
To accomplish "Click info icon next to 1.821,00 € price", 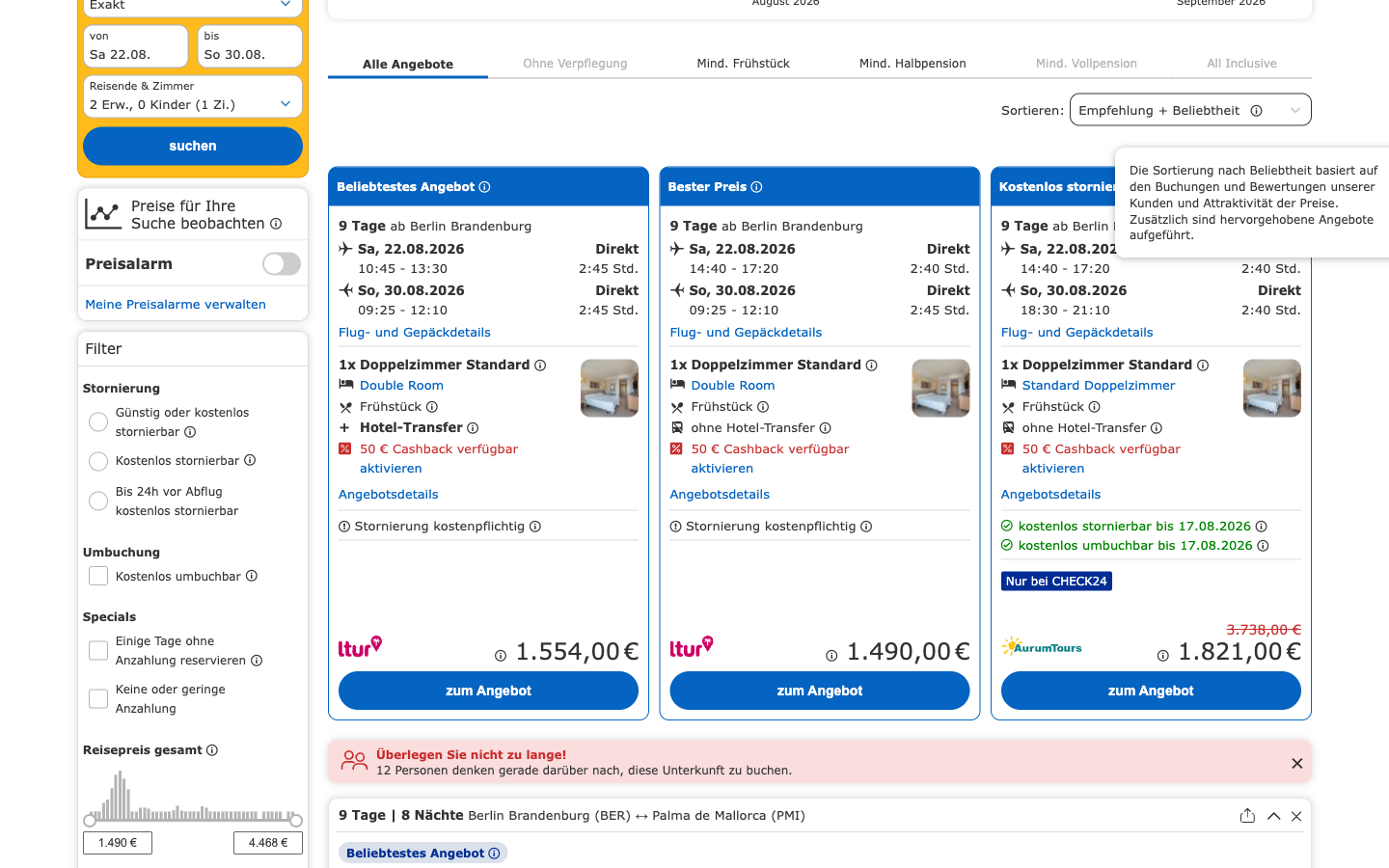I will (x=1163, y=656).
